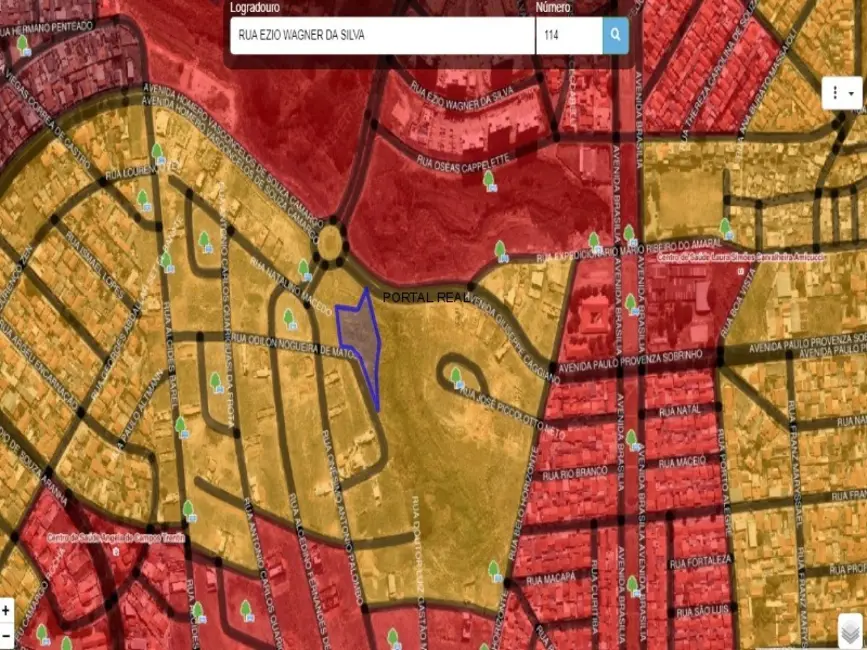Select the blue outlined property polygon
Image resolution: width=867 pixels, height=650 pixels.
pyautogui.click(x=361, y=340)
